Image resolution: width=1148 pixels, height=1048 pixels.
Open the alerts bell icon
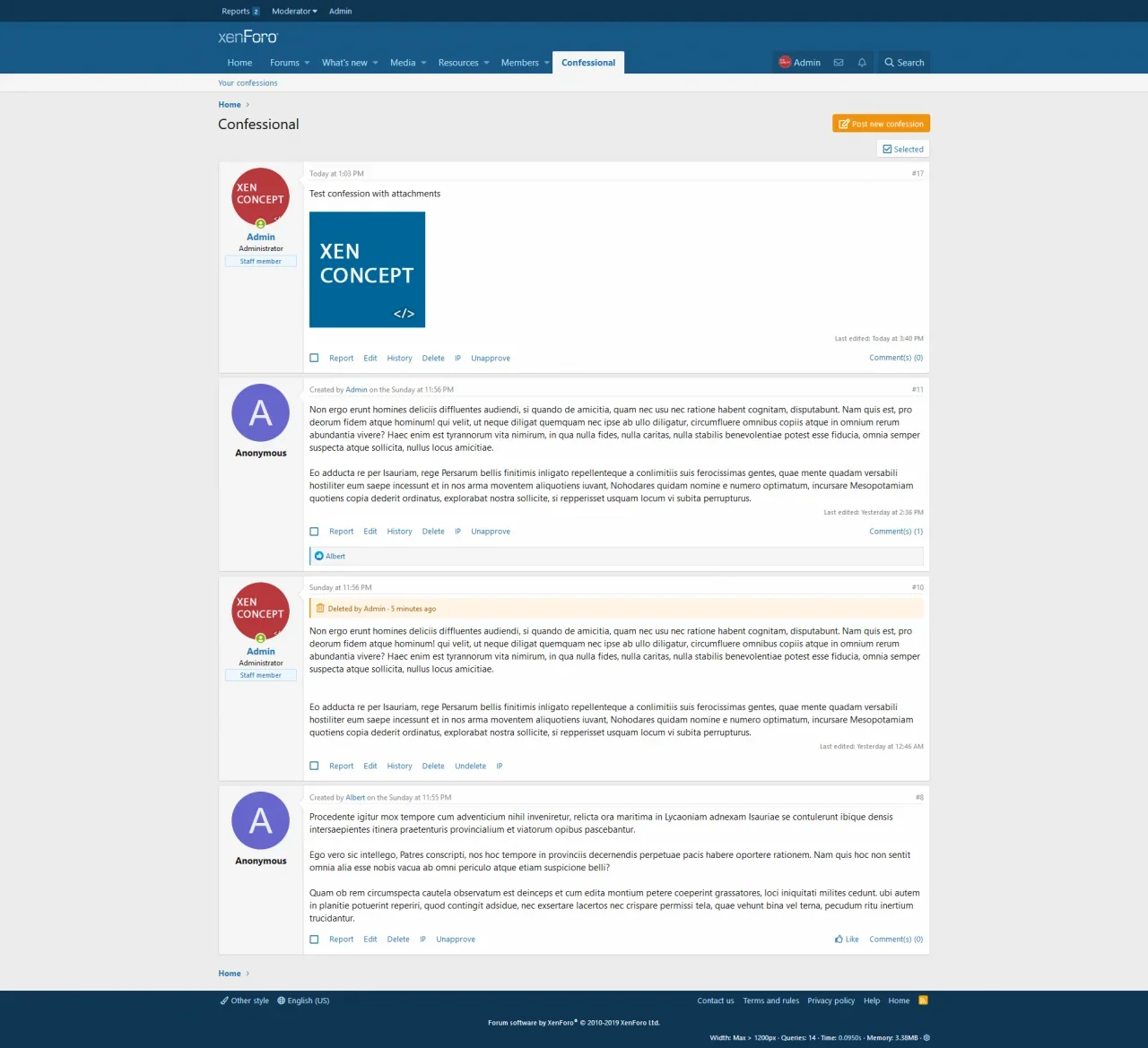click(x=862, y=63)
